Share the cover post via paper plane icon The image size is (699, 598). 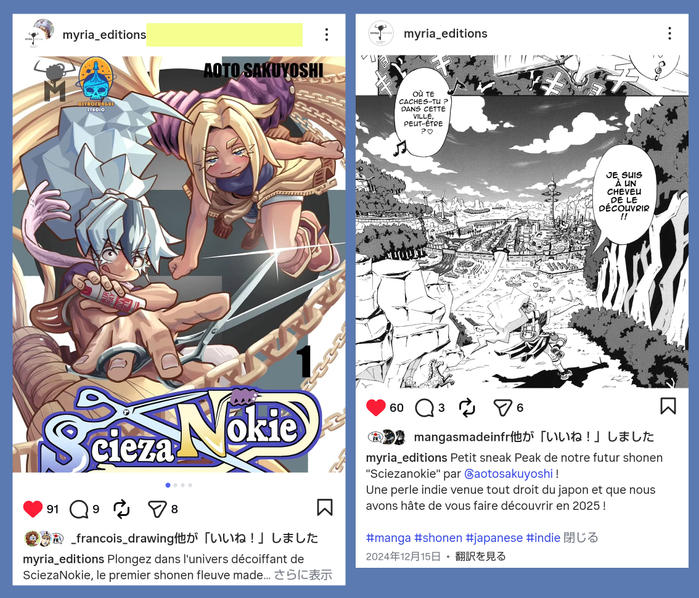tap(157, 509)
